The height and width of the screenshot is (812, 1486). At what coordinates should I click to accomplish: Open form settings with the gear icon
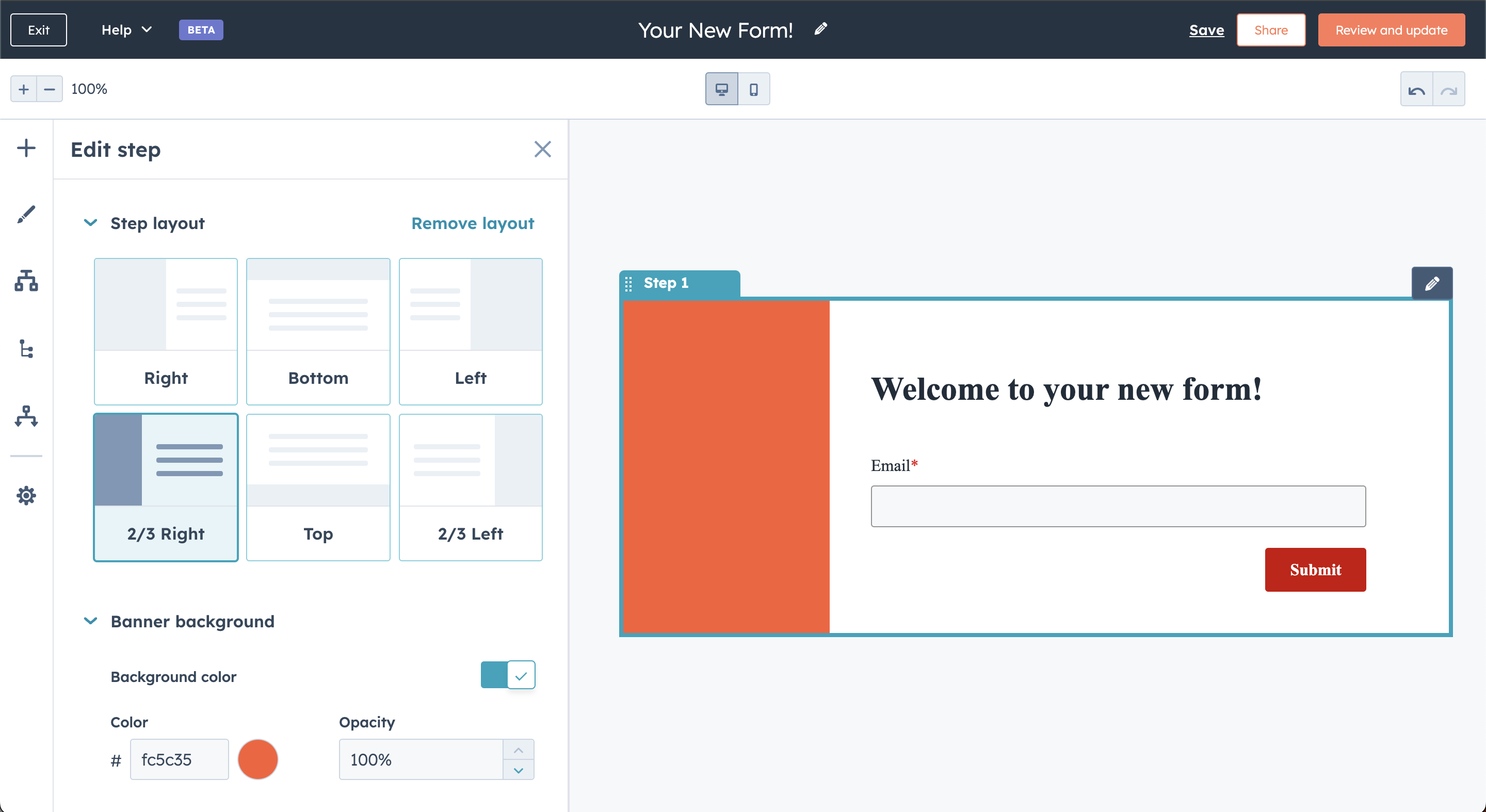pyautogui.click(x=26, y=496)
